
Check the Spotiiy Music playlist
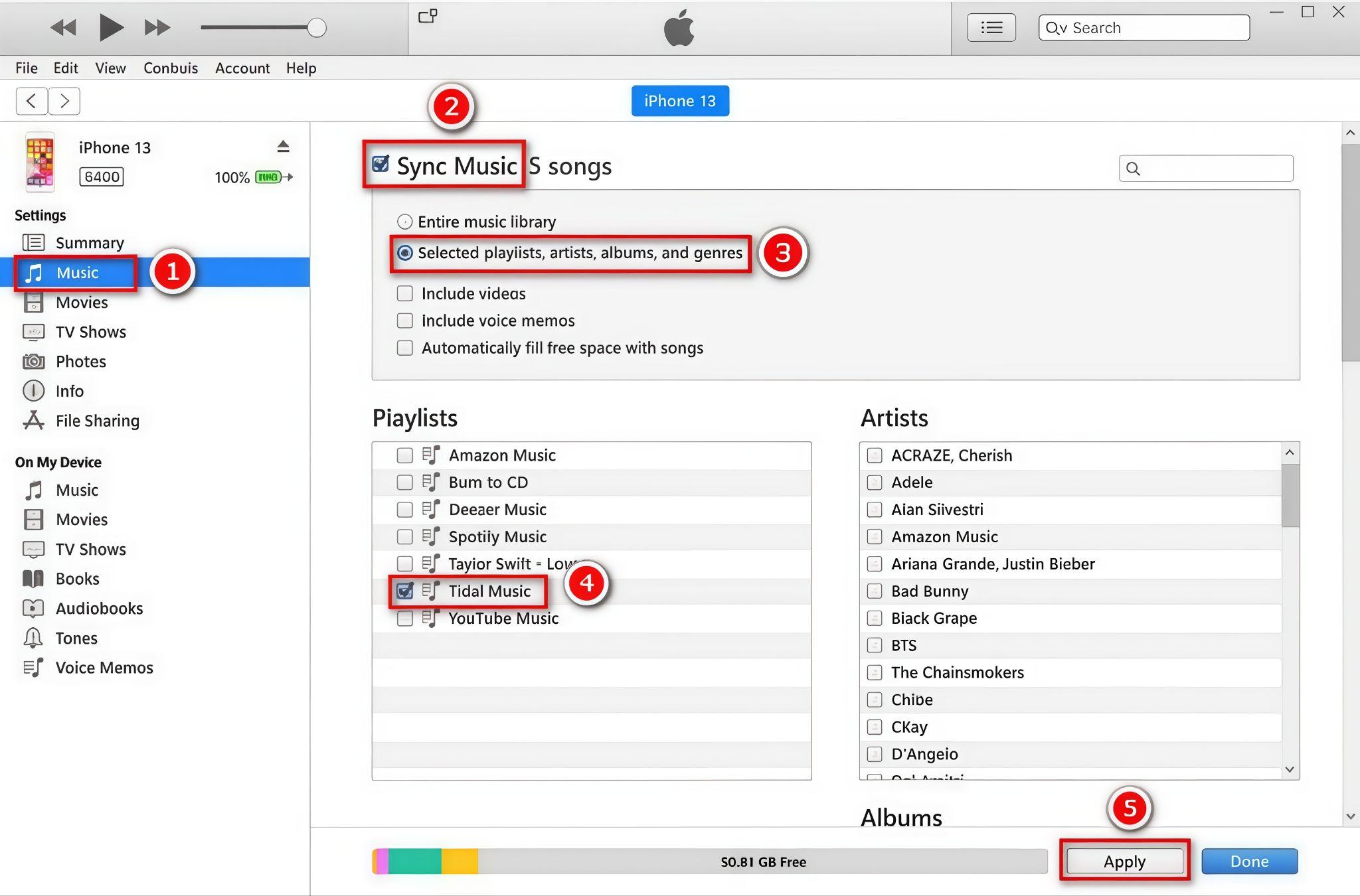[404, 537]
